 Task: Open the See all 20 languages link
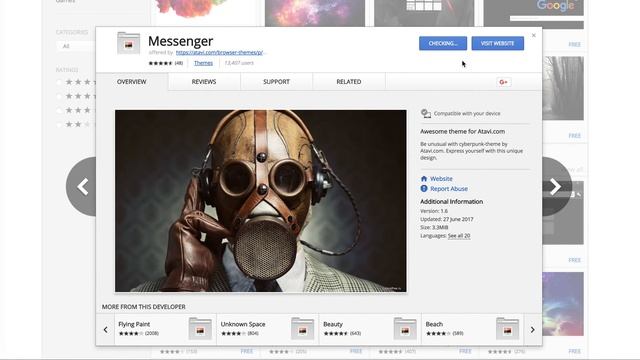[x=459, y=236]
